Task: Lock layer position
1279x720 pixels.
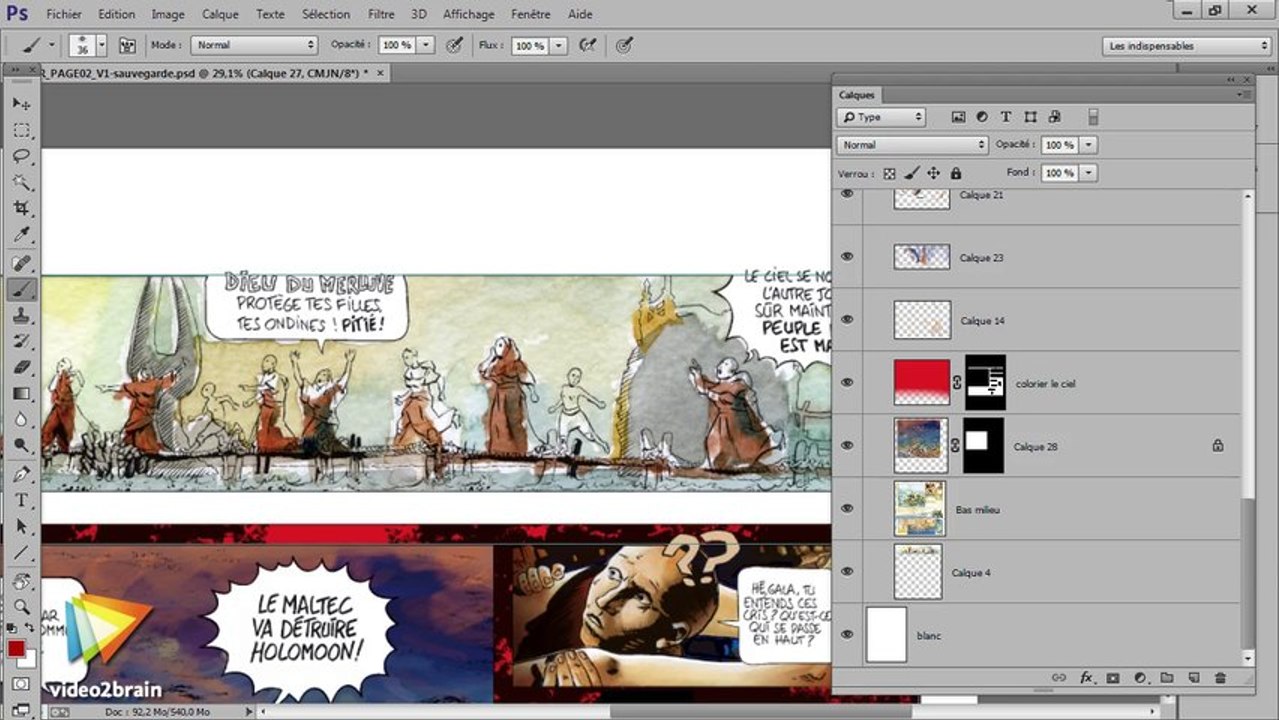Action: pyautogui.click(x=933, y=173)
